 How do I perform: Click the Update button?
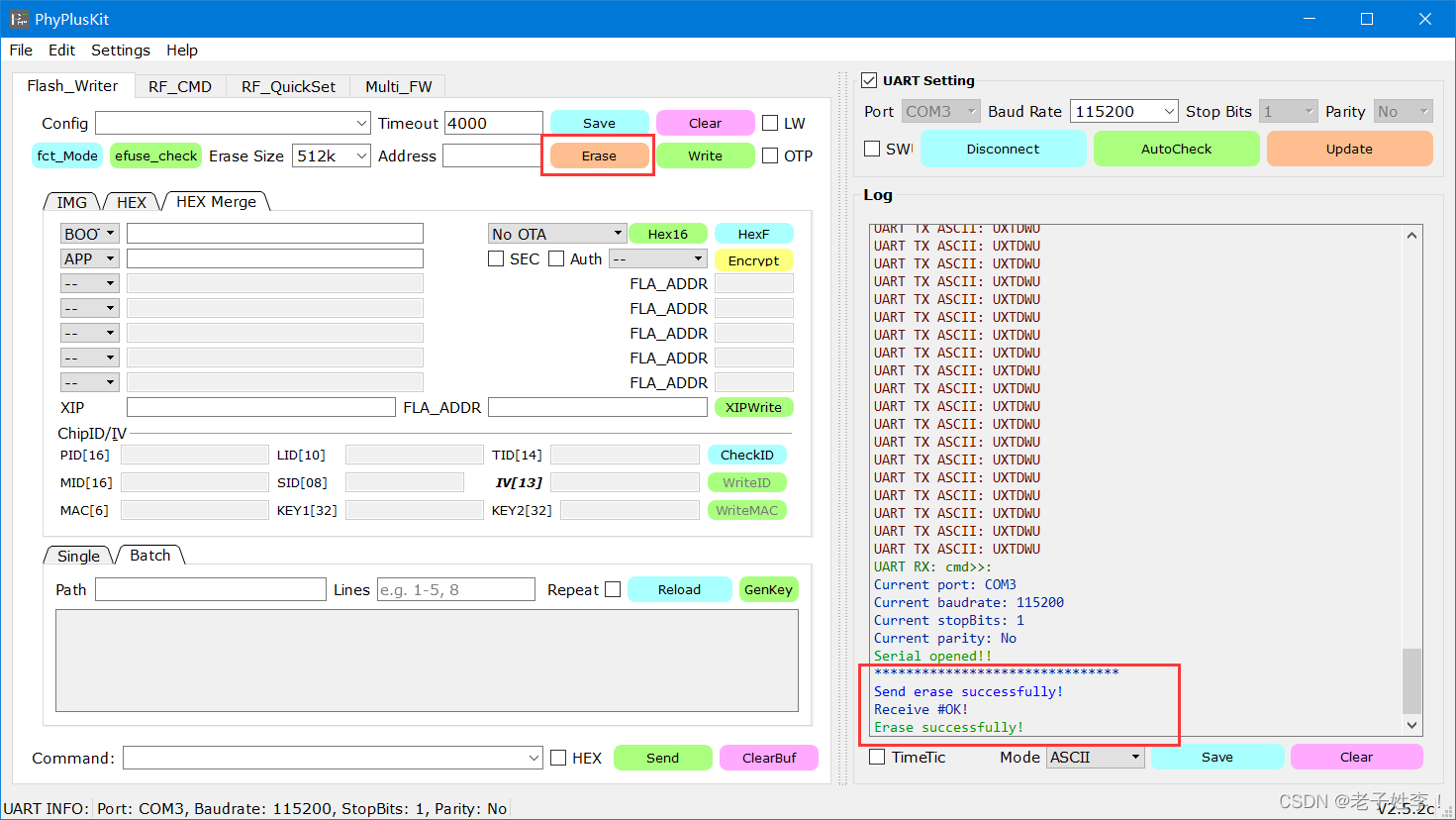[1349, 149]
